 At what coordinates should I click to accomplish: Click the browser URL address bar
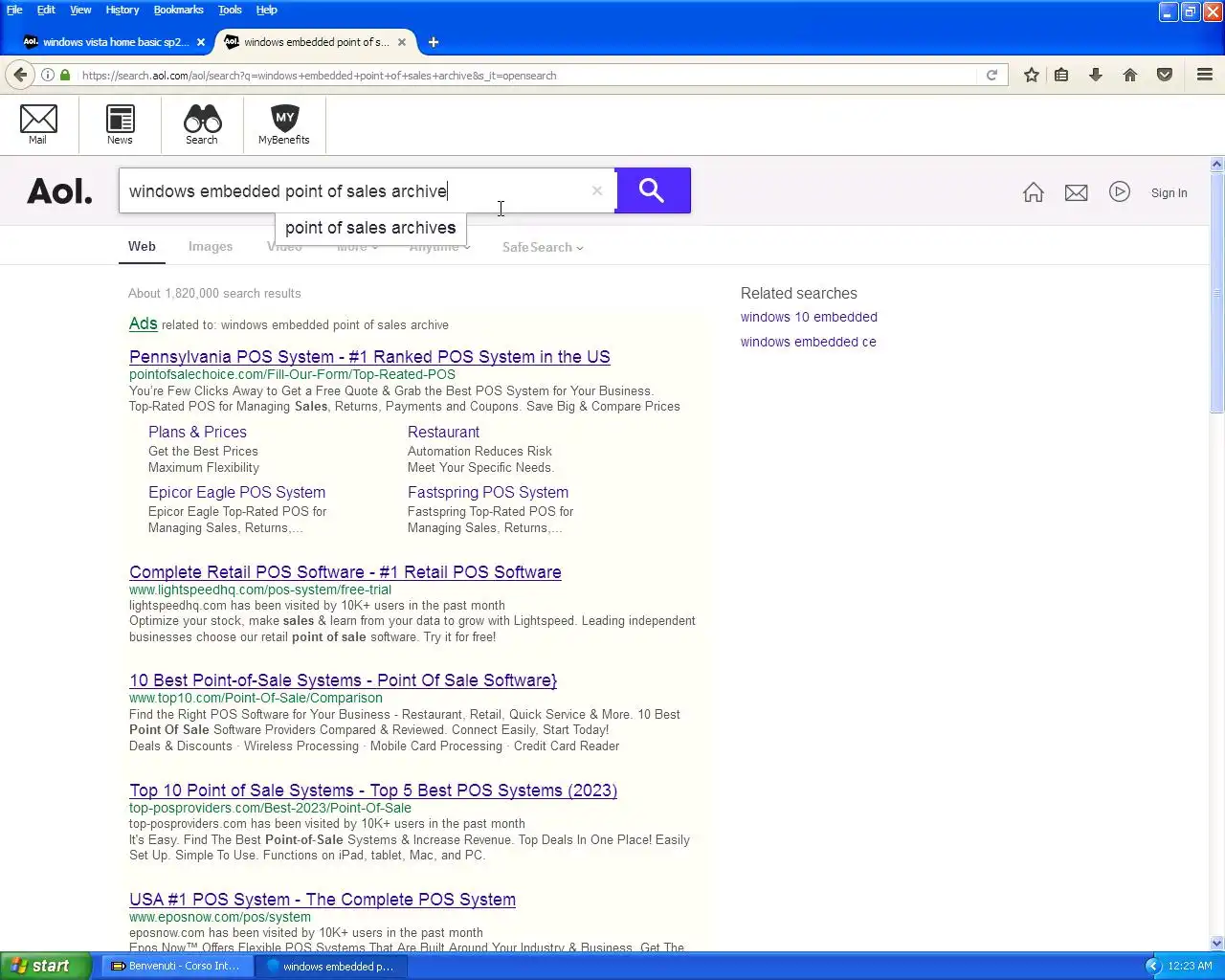pos(526,75)
